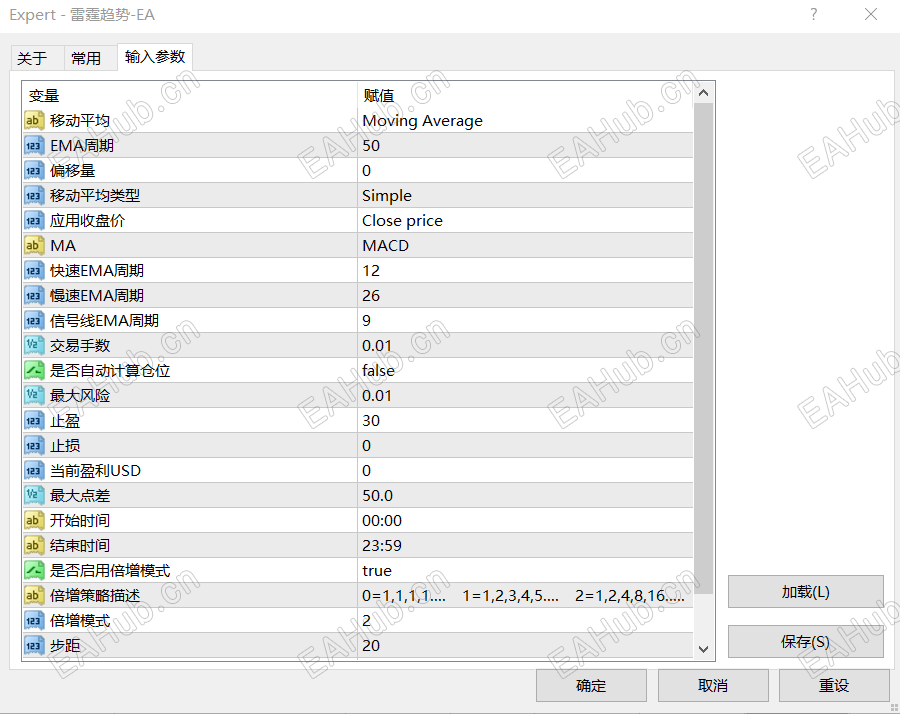Click the integer icon beside EMA周期
Viewport: 900px width, 714px height.
(34, 146)
